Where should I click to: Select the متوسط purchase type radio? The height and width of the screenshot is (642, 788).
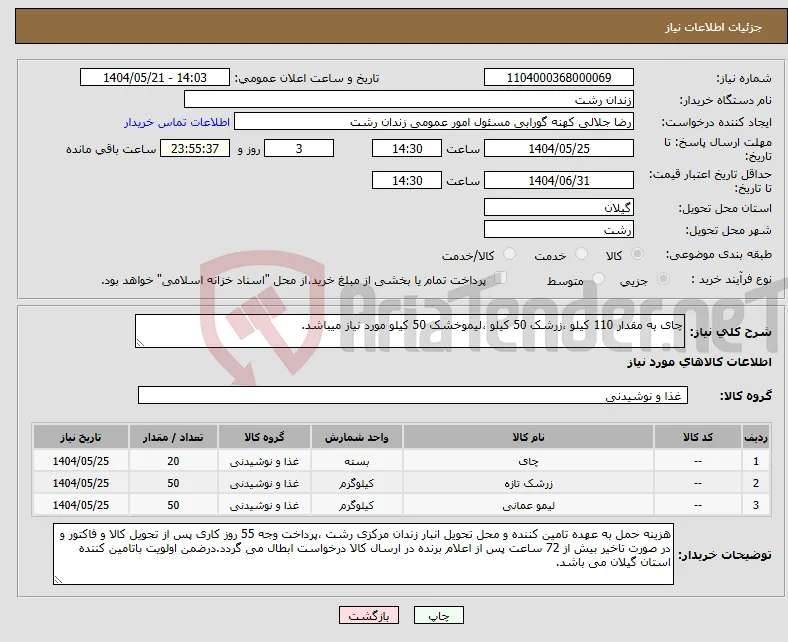click(x=598, y=278)
